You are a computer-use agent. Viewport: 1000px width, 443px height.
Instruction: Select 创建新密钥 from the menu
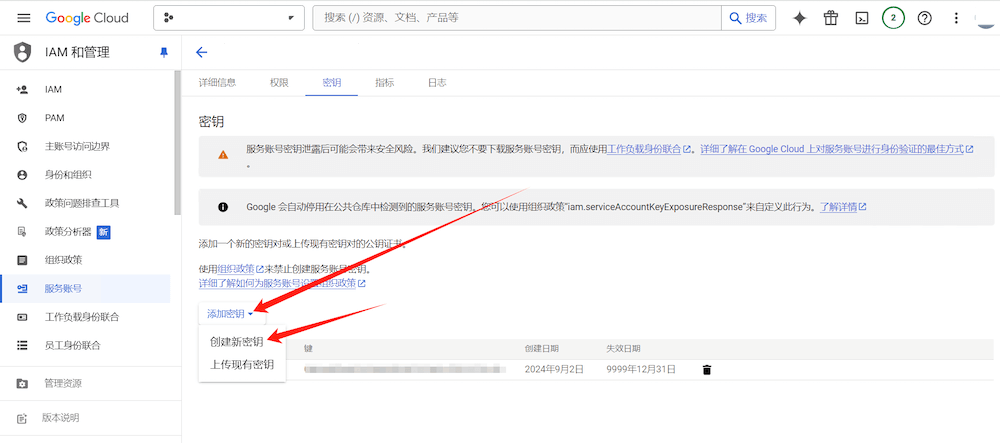click(x=236, y=342)
